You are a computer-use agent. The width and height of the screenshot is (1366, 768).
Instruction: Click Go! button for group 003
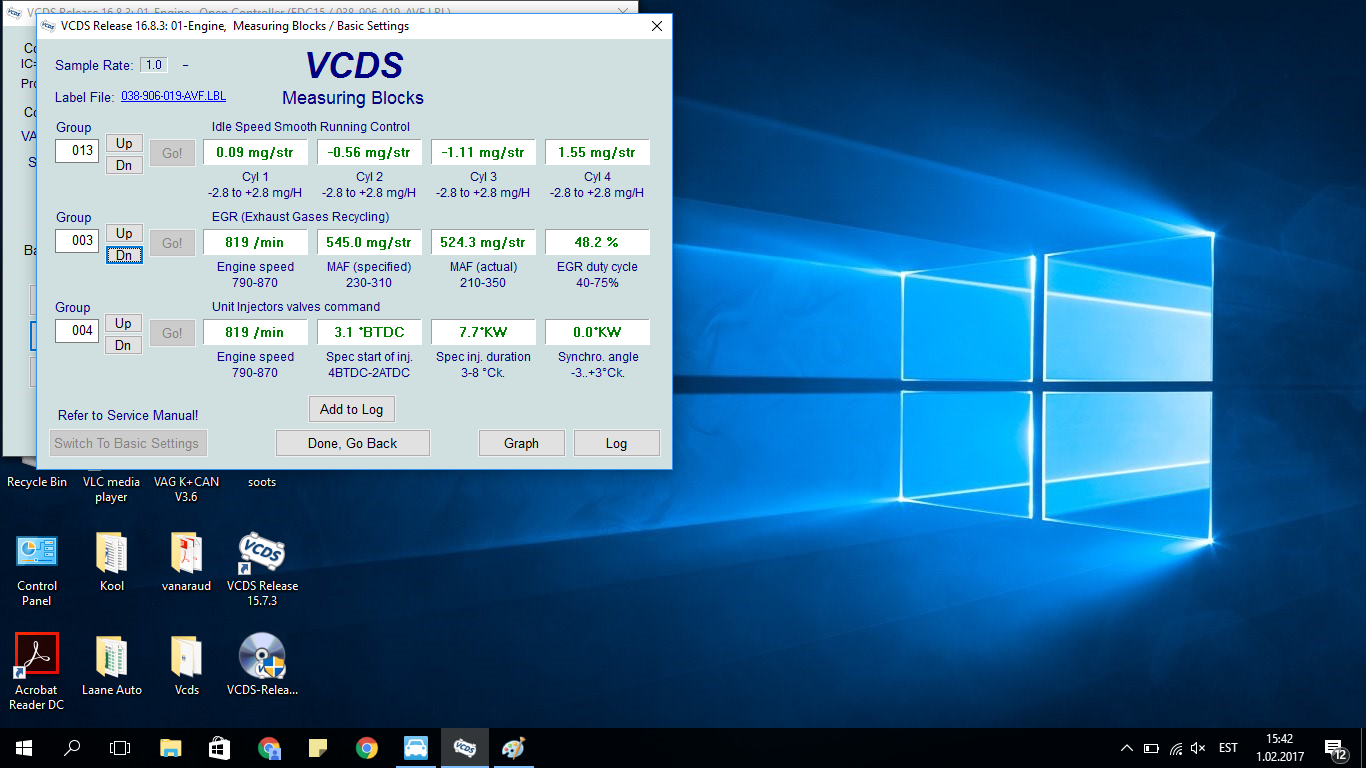click(x=172, y=243)
